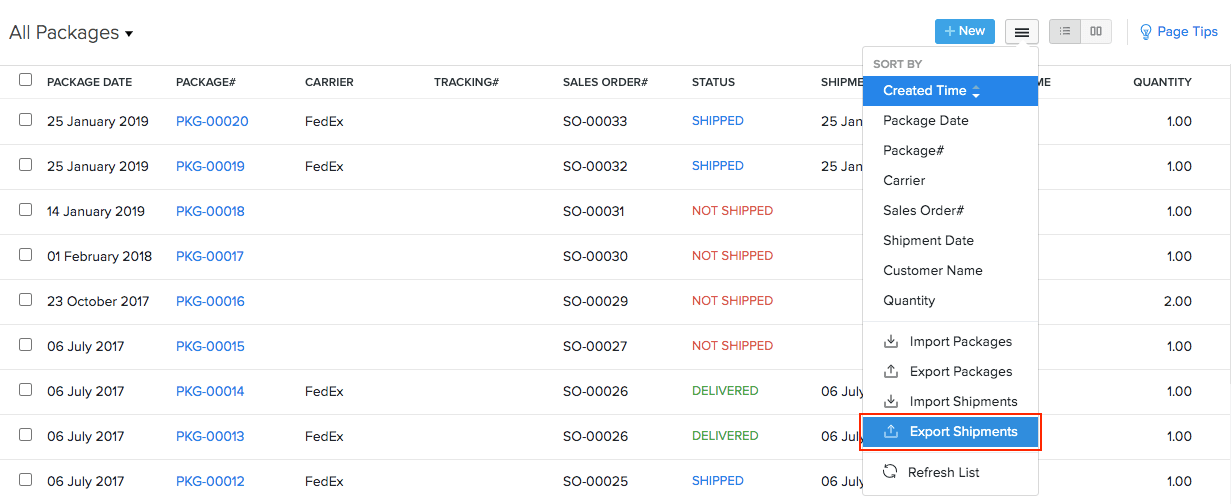Click the Refresh List icon
Image resolution: width=1231 pixels, height=504 pixels.
[890, 472]
